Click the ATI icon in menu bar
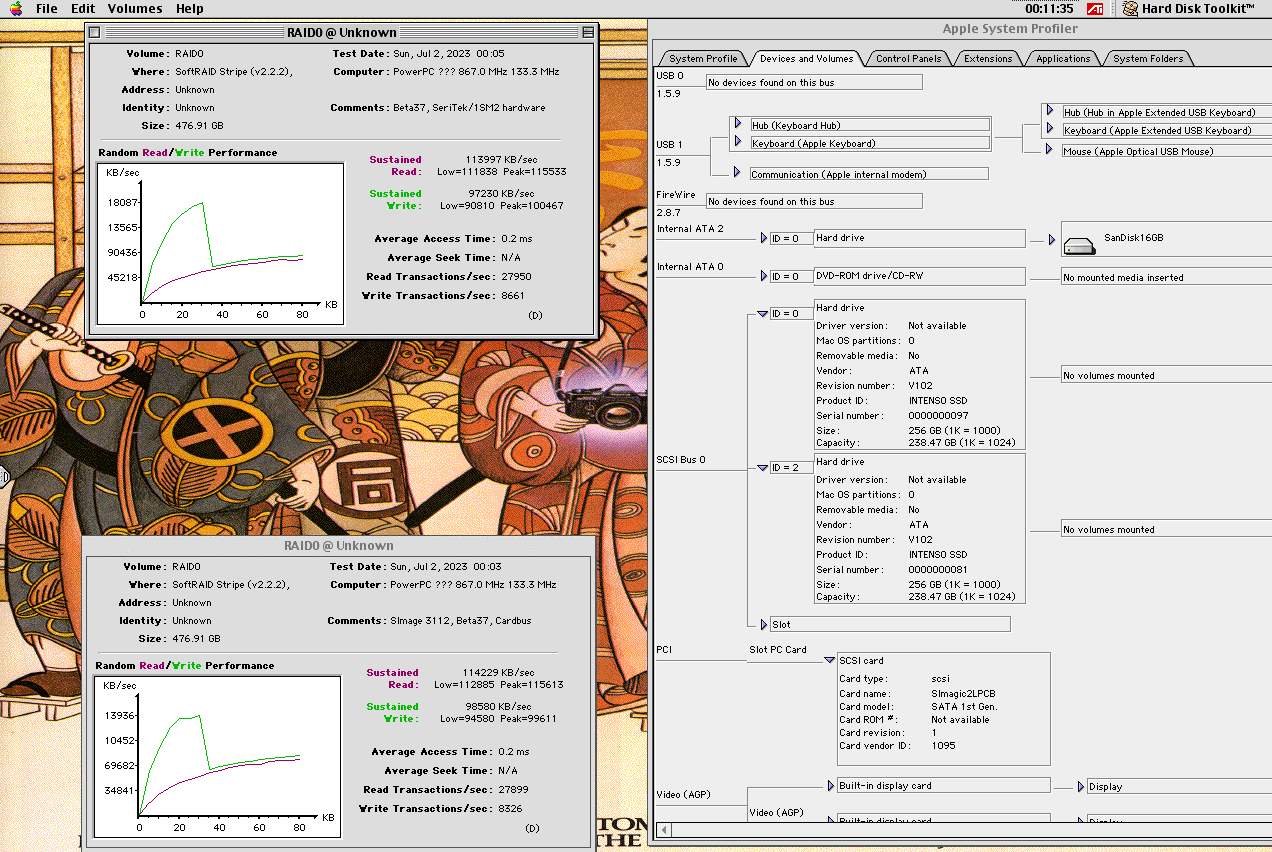Screen dimensions: 1272x852 click(x=1095, y=8)
